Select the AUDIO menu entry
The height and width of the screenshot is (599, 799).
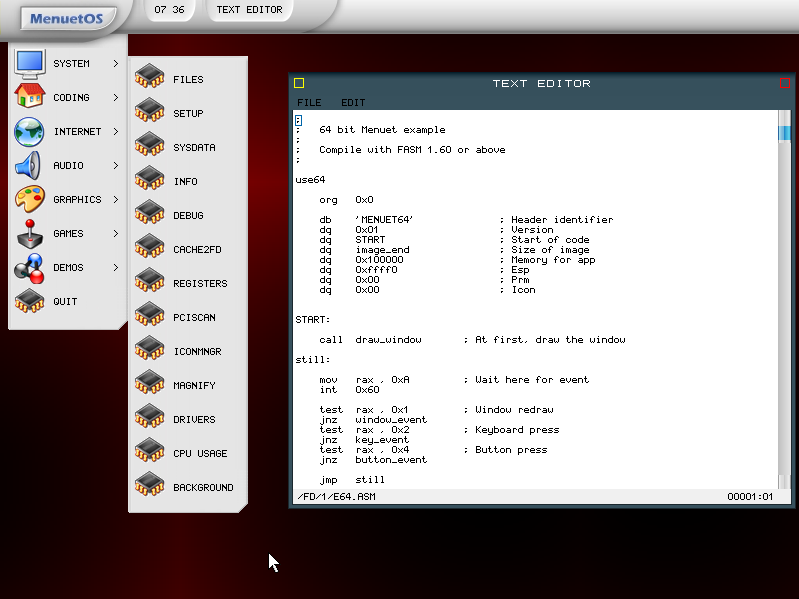[x=68, y=166]
